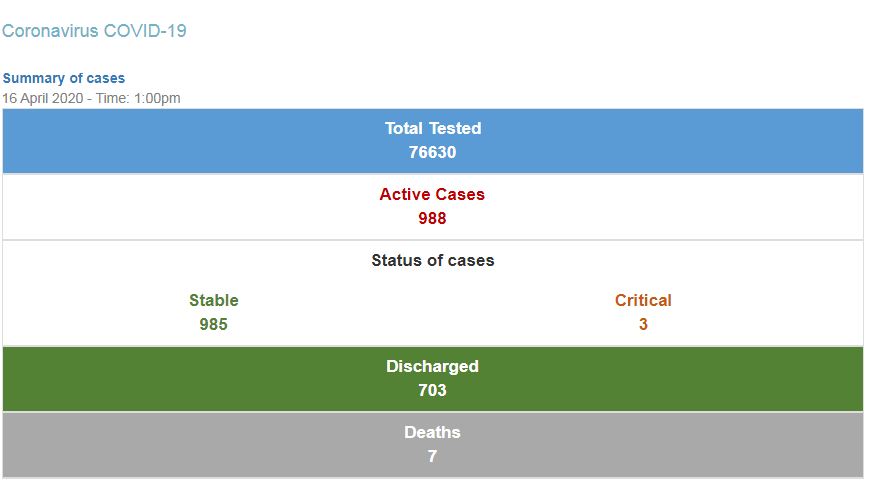Select the 985 stable count
870x498 pixels.
pyautogui.click(x=214, y=324)
